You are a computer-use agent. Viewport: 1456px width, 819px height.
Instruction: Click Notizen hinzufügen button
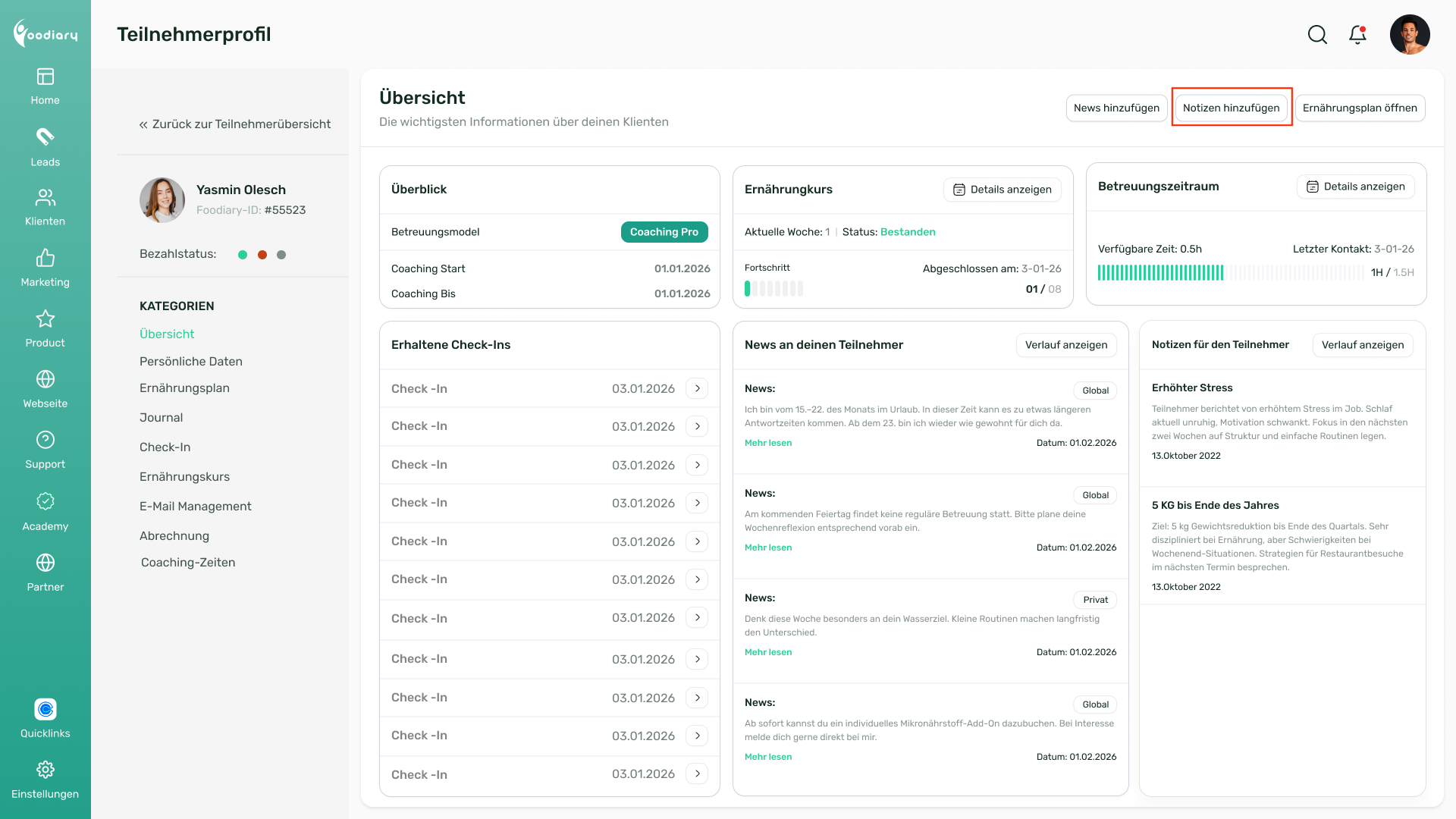(1231, 108)
